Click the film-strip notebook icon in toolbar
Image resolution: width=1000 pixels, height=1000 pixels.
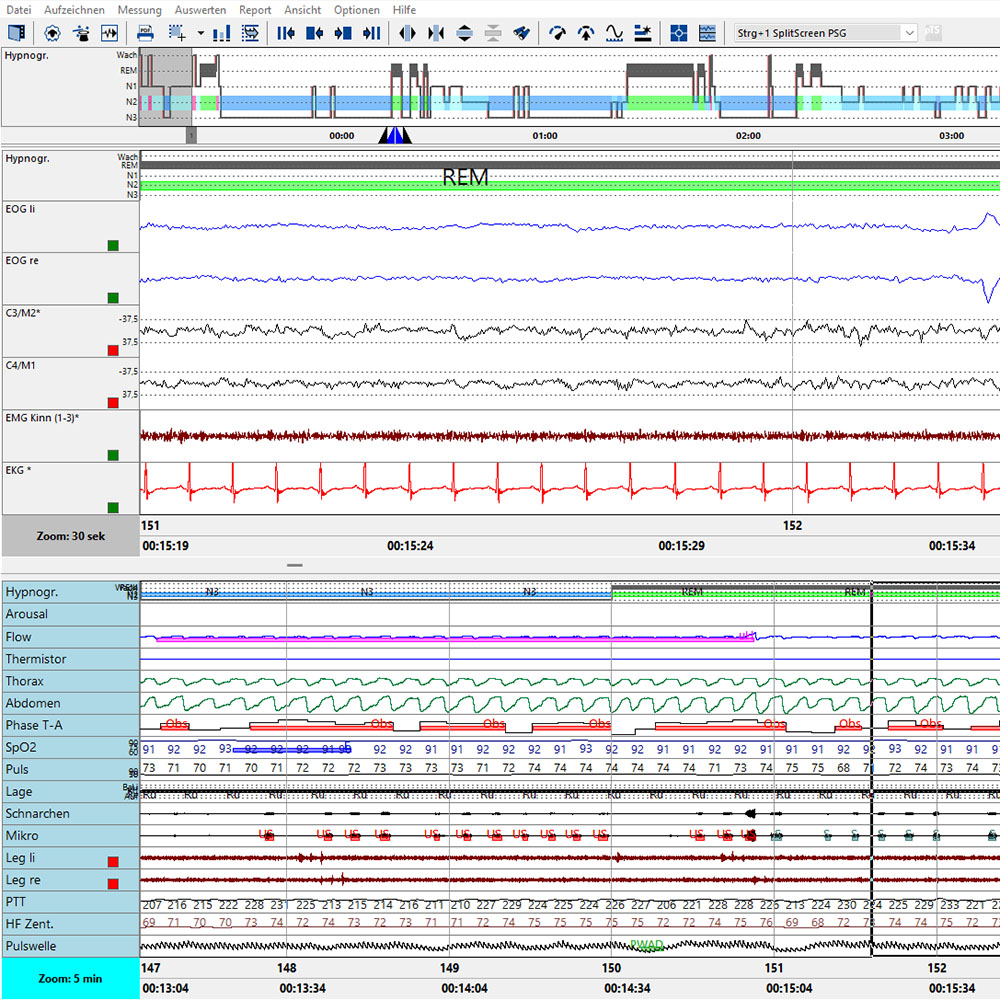pyautogui.click(x=17, y=33)
